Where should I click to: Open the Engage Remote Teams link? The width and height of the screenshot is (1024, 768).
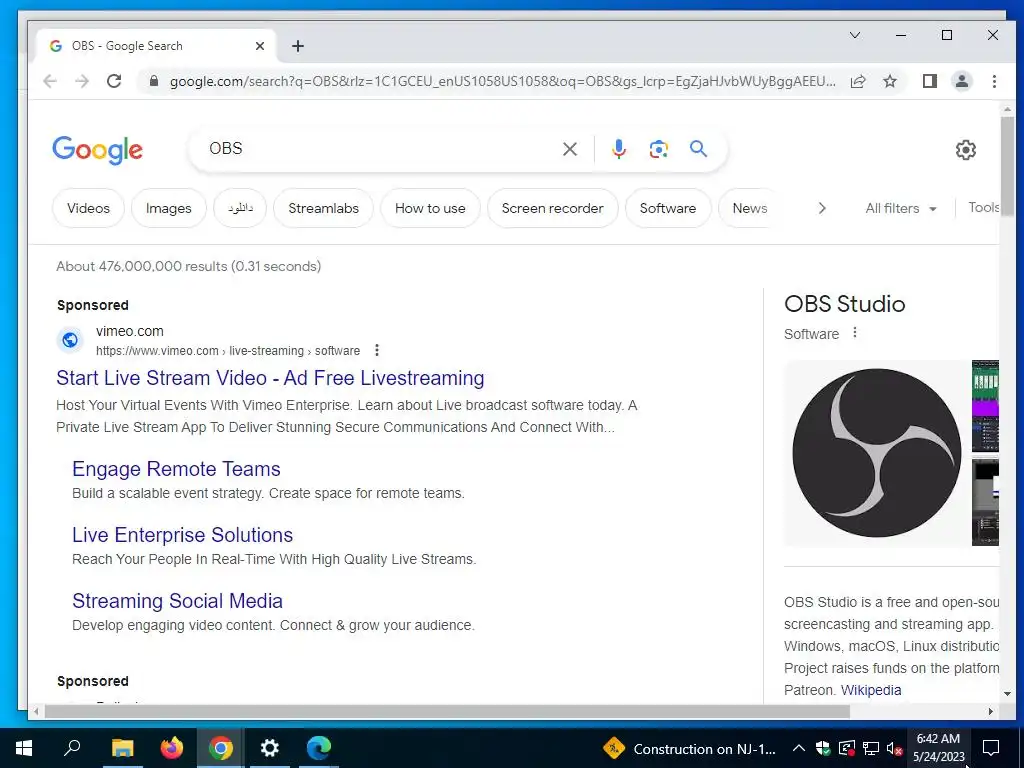click(176, 469)
